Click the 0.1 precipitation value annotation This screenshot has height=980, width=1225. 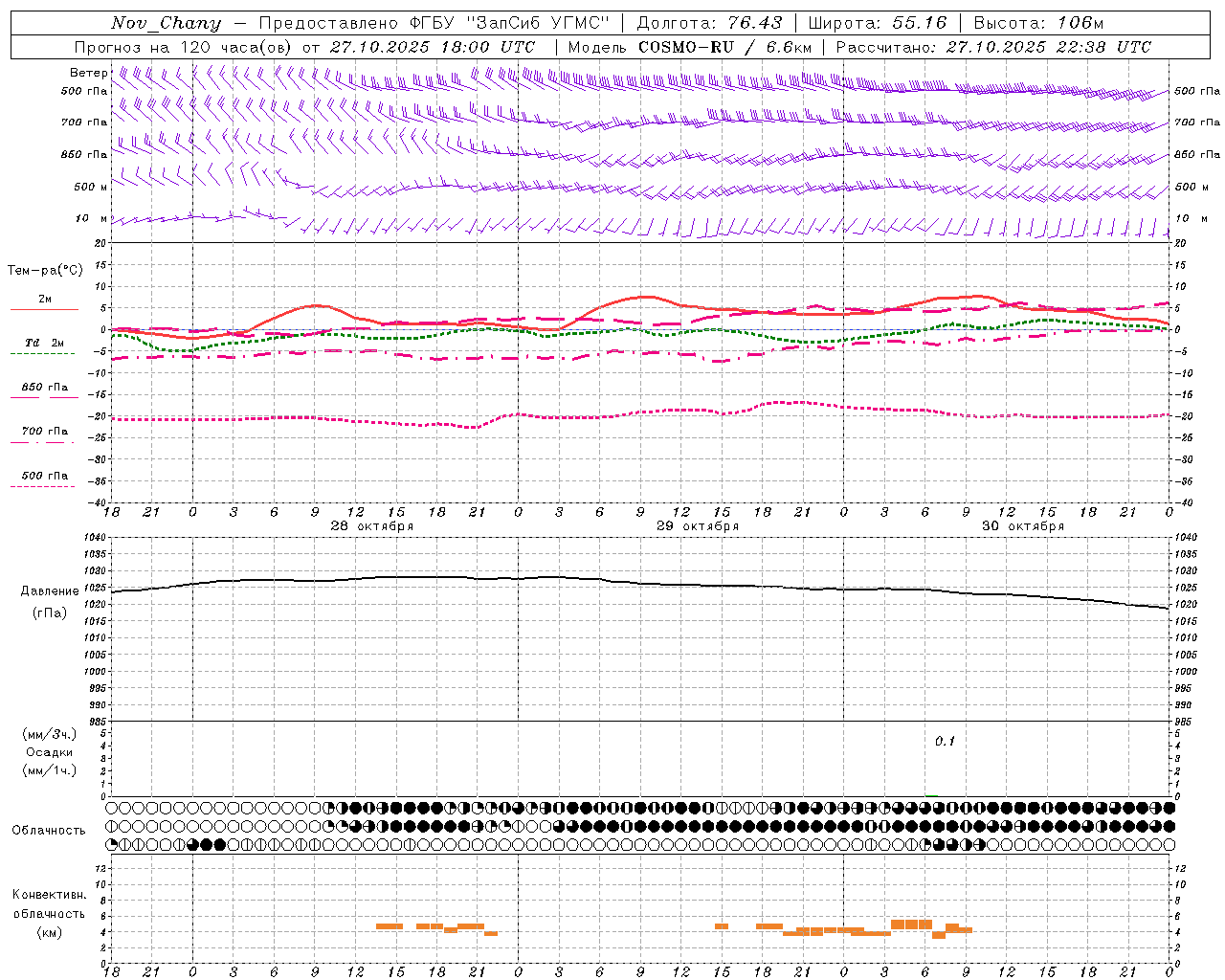945,742
